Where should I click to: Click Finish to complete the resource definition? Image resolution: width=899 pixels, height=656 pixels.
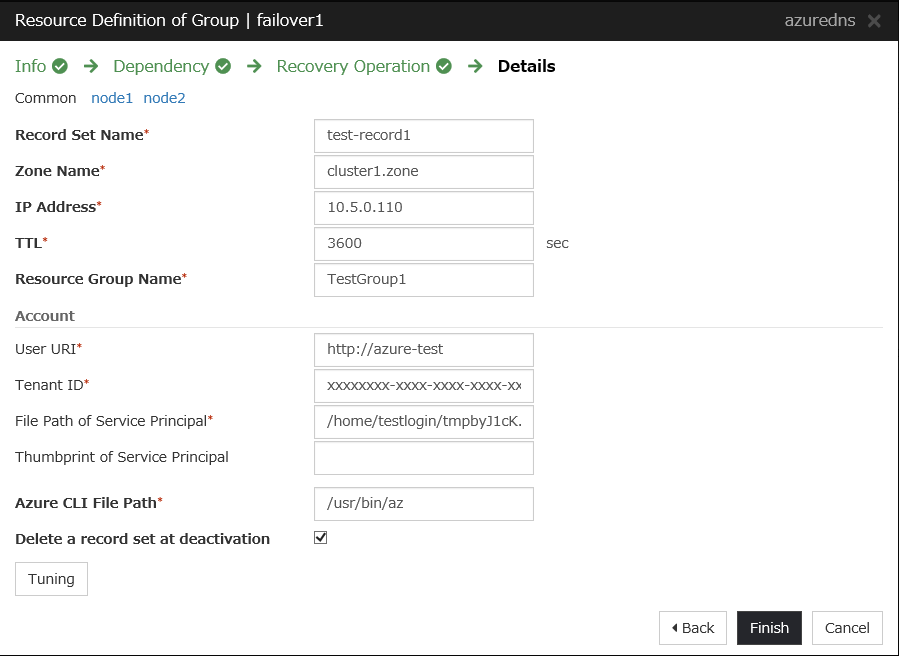[769, 628]
